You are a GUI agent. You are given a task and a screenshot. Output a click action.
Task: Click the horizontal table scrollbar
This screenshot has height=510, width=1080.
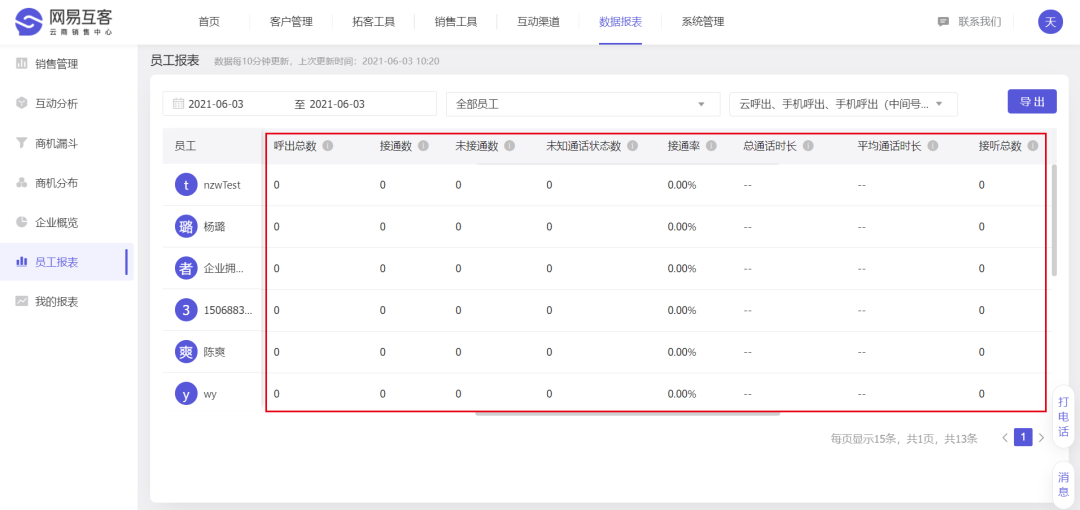(x=626, y=412)
